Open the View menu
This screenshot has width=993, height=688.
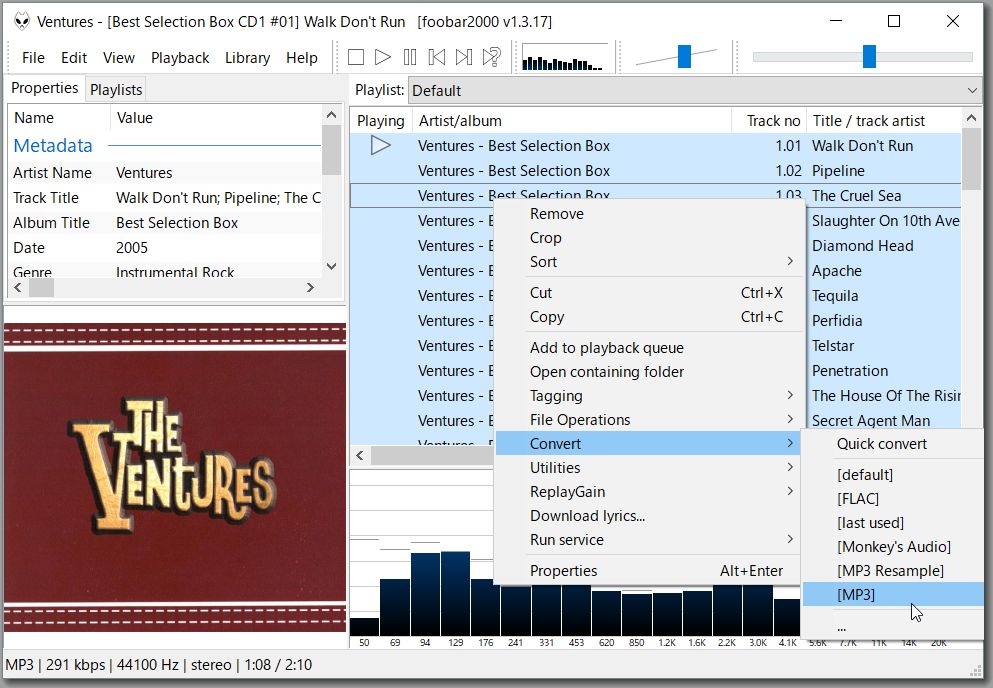[118, 58]
